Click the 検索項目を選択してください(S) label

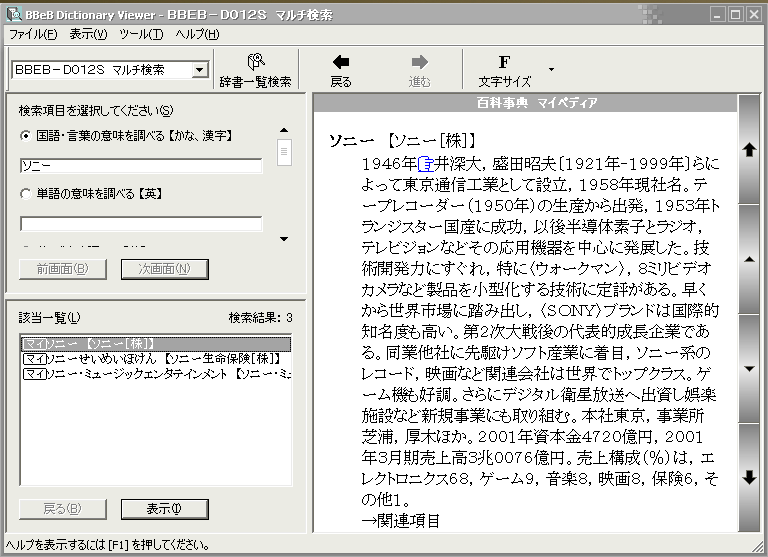96,111
